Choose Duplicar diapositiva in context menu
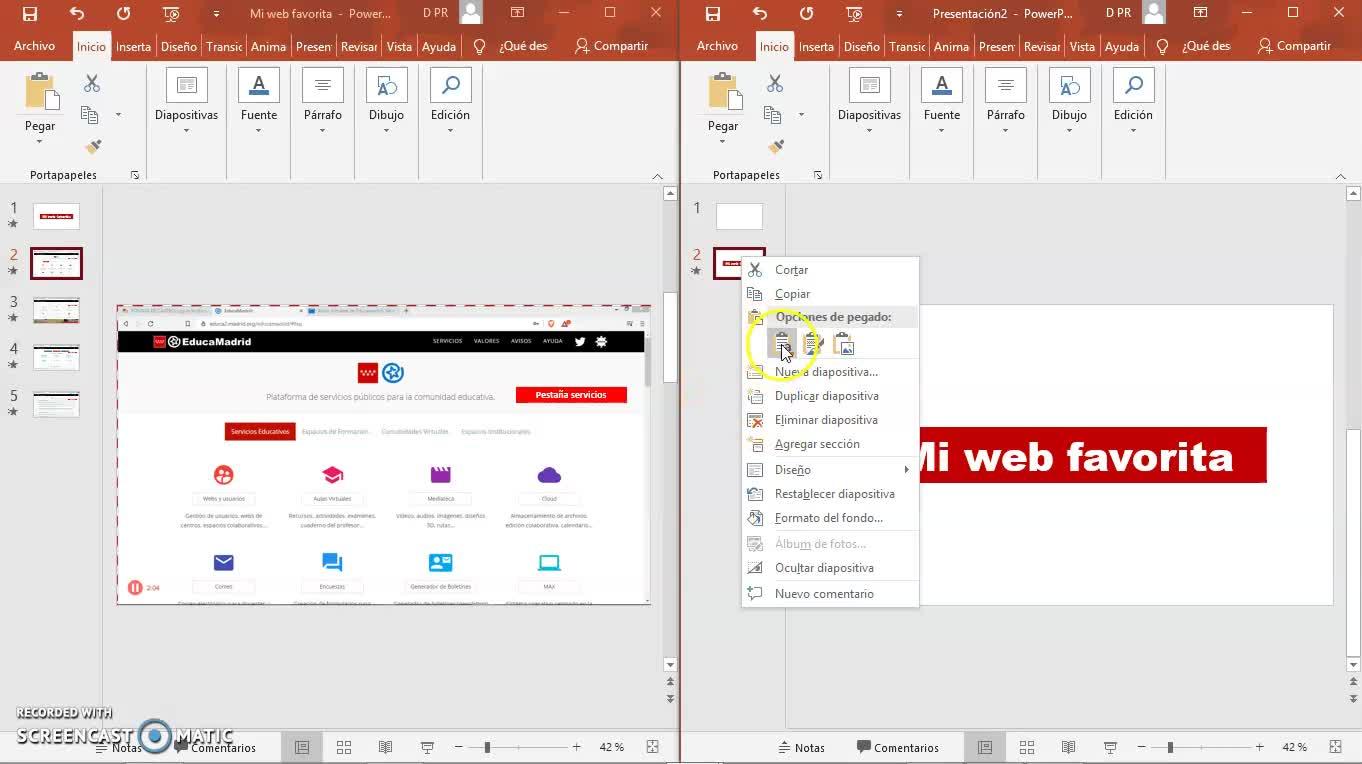This screenshot has width=1362, height=764. (830, 396)
